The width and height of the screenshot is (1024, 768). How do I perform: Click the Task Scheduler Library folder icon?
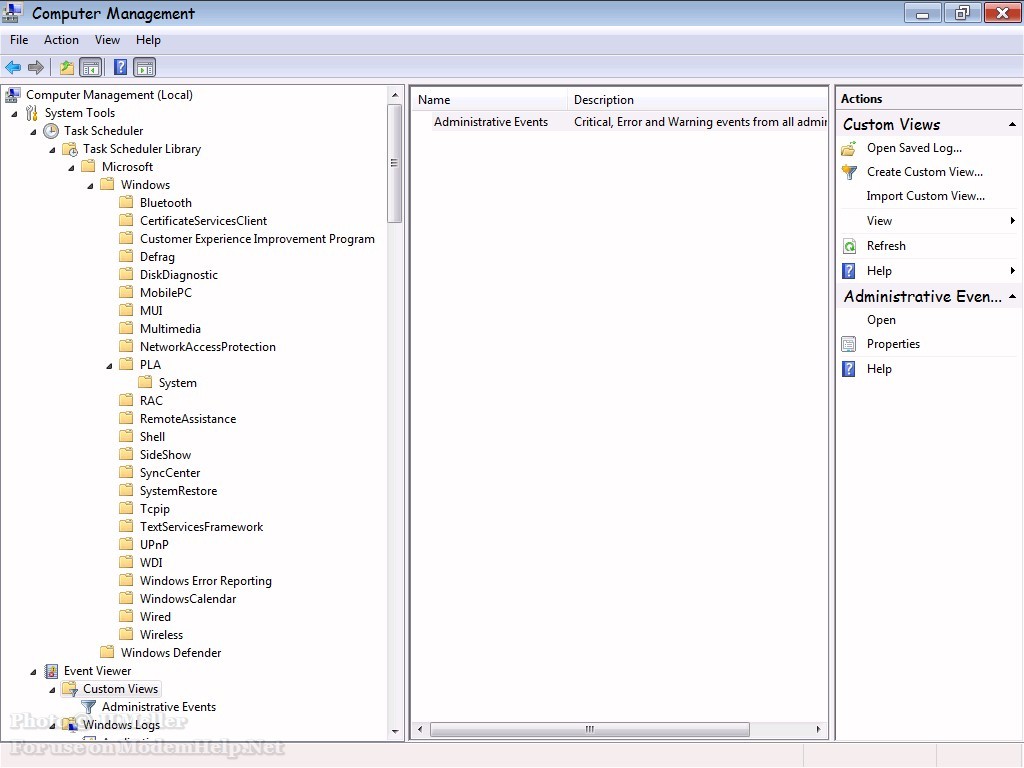point(70,149)
